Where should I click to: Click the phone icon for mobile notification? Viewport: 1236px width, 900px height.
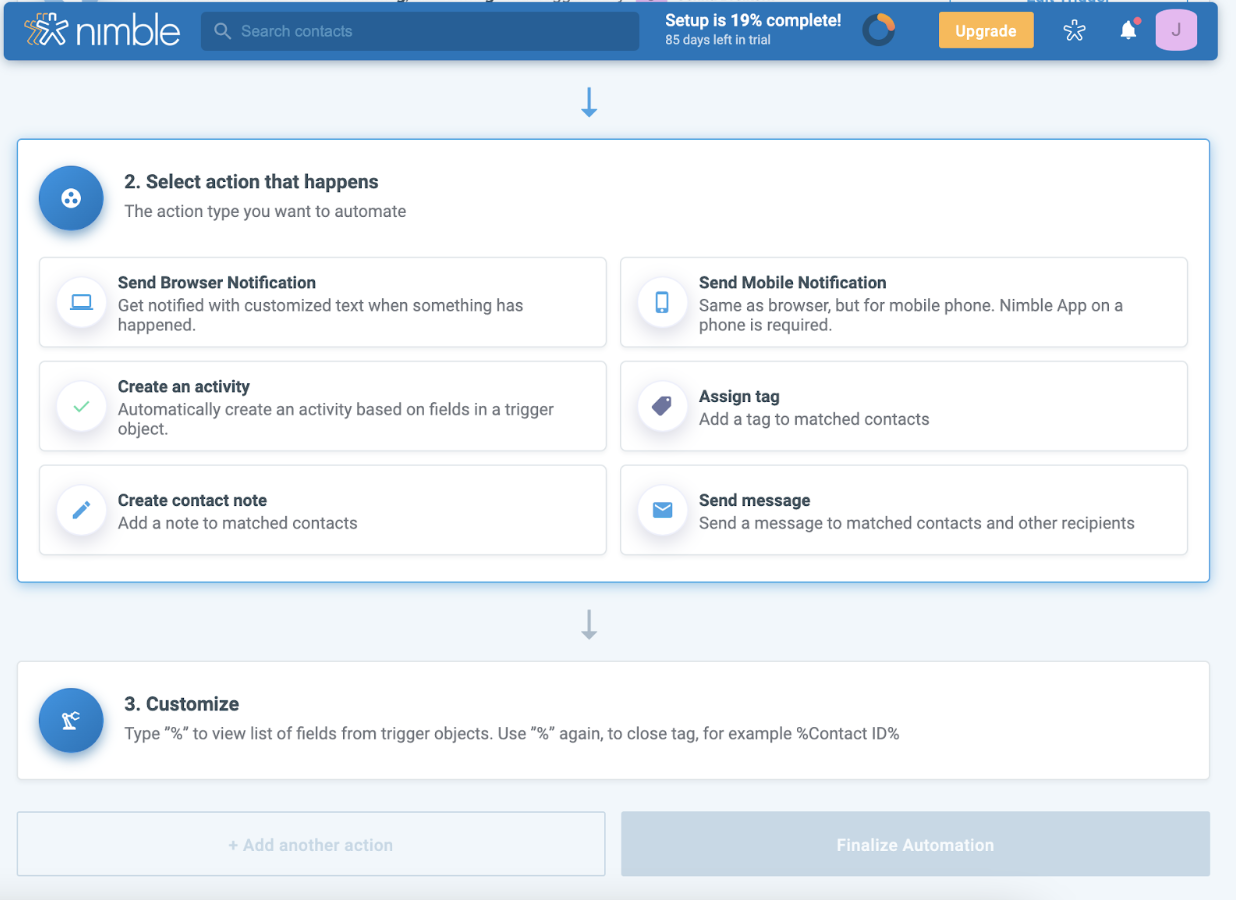662,303
